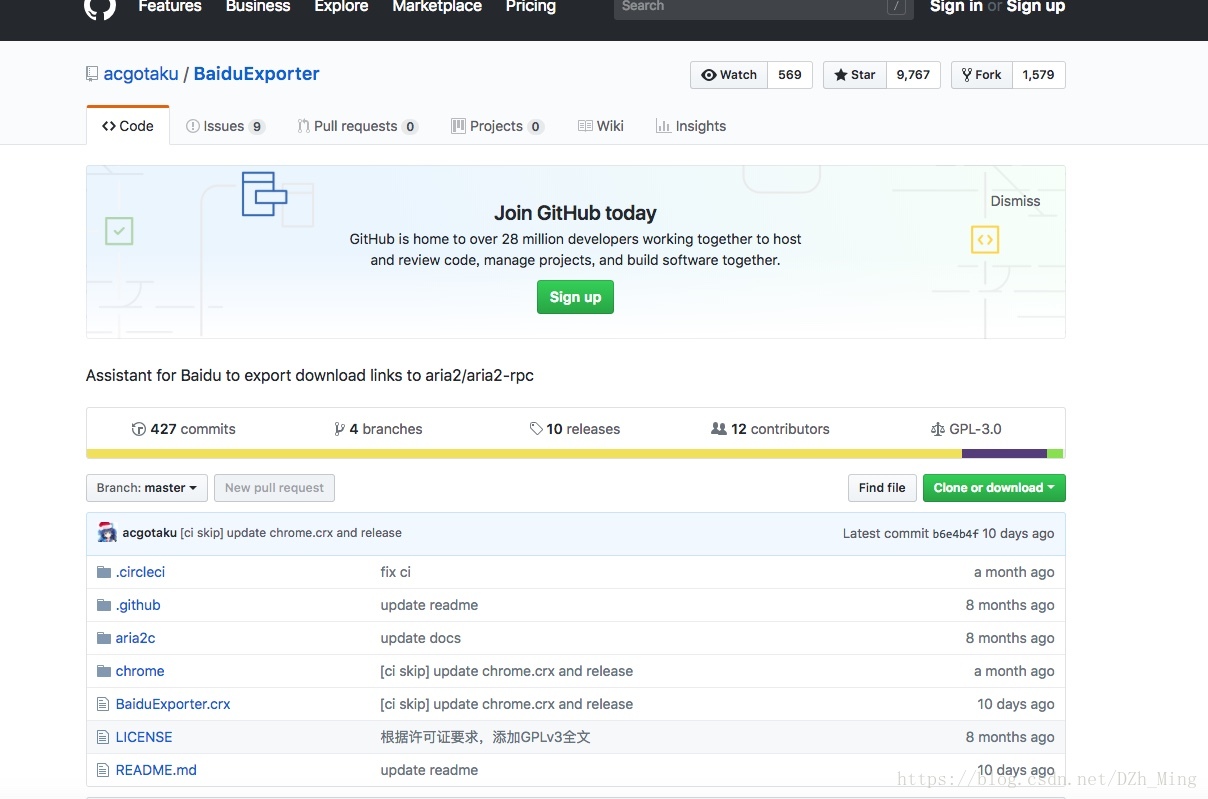Open Marketplace in the top navigation
This screenshot has height=799, width=1208.
[437, 6]
